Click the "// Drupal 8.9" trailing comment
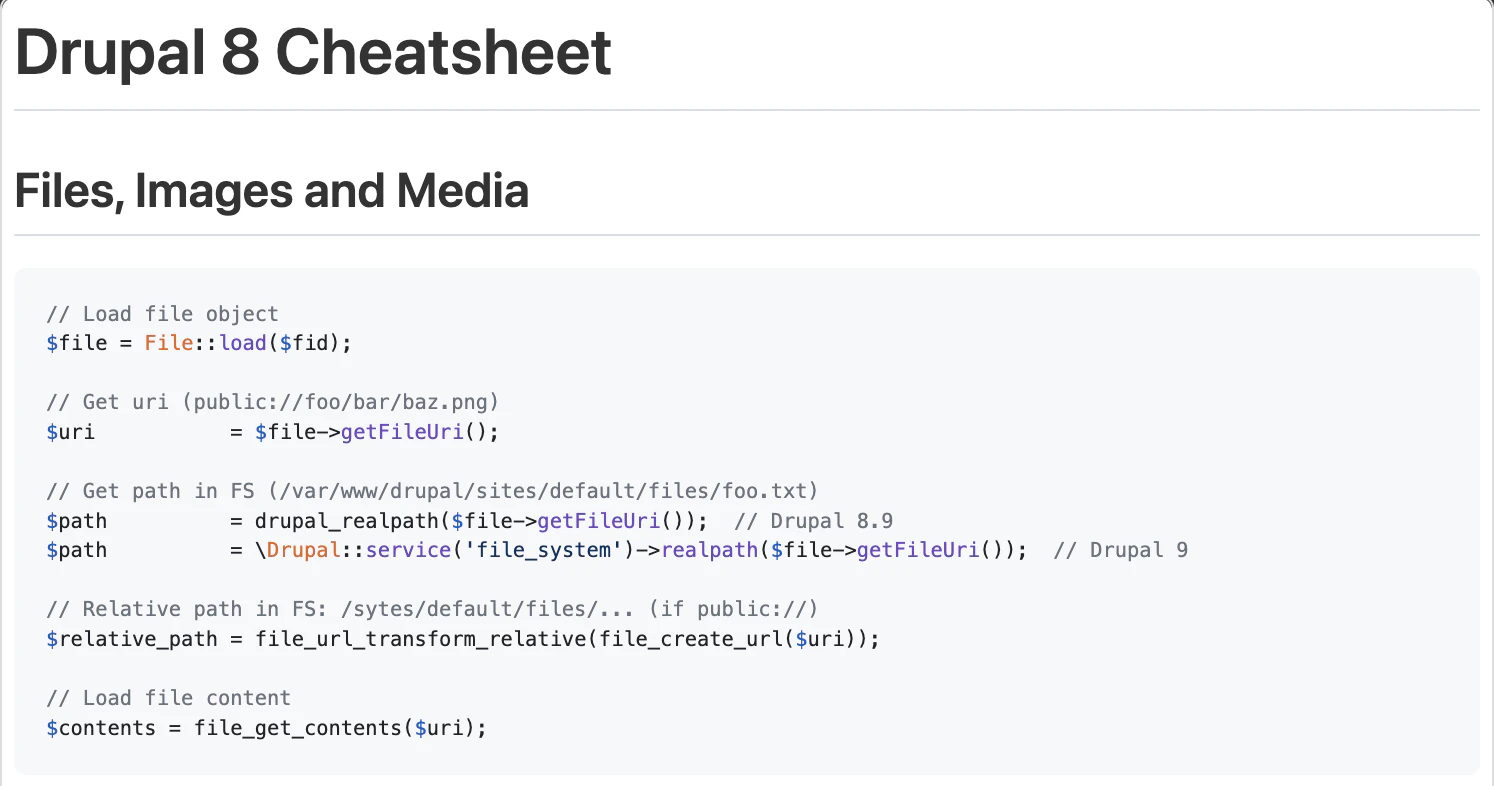 click(x=813, y=521)
